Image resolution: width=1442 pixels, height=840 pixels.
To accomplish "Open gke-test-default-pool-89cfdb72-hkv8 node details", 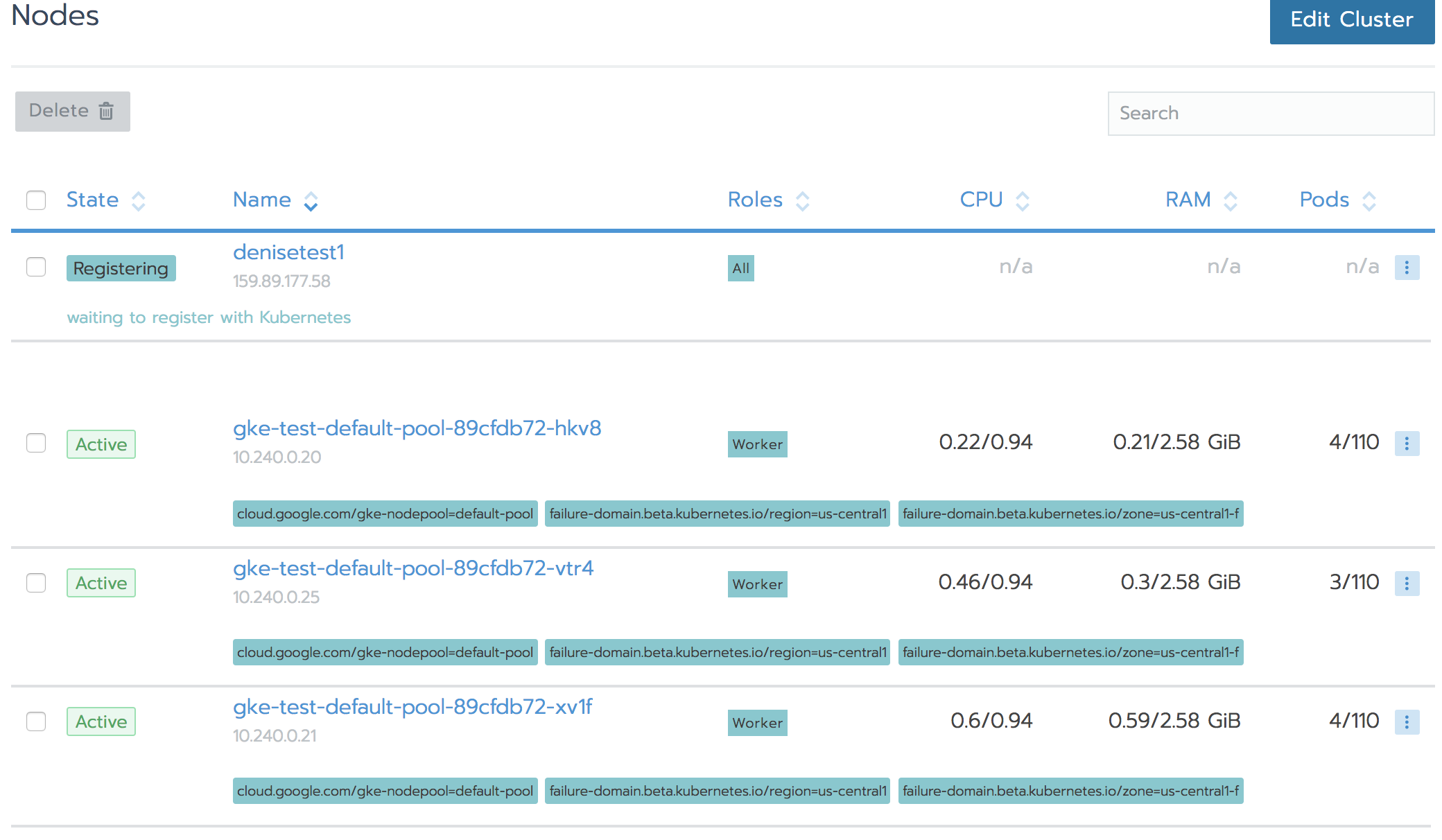I will (417, 428).
